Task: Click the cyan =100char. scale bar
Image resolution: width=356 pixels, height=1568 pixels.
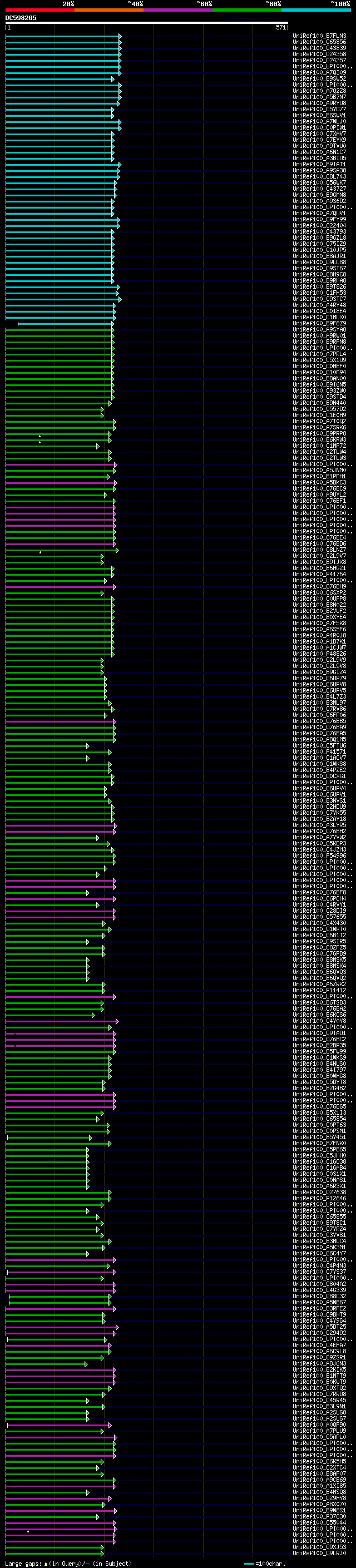Action: point(248,1563)
